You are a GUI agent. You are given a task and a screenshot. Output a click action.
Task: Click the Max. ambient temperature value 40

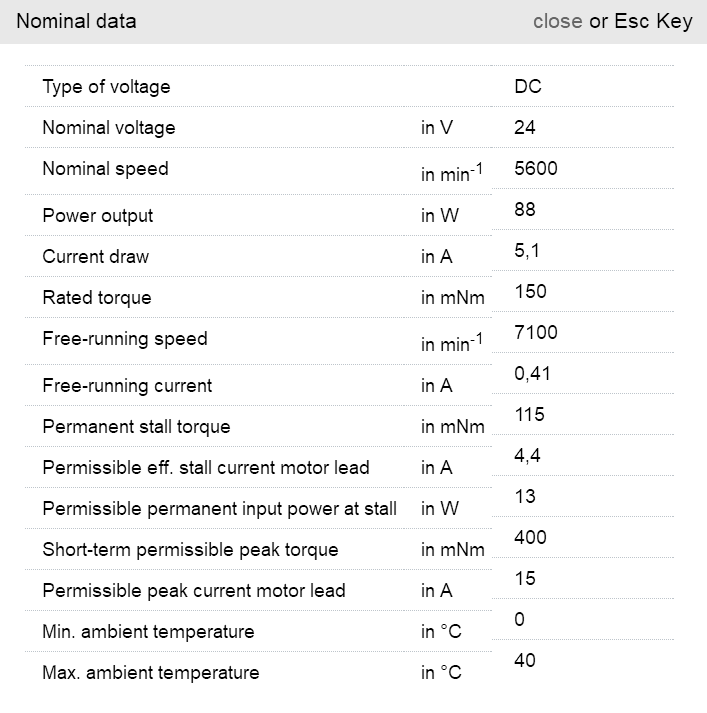[x=524, y=660]
